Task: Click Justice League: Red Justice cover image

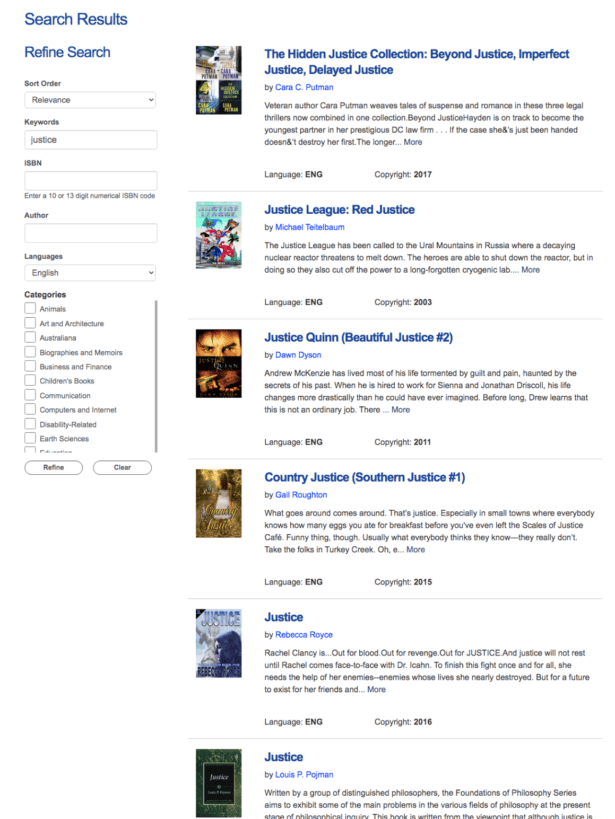Action: (218, 235)
